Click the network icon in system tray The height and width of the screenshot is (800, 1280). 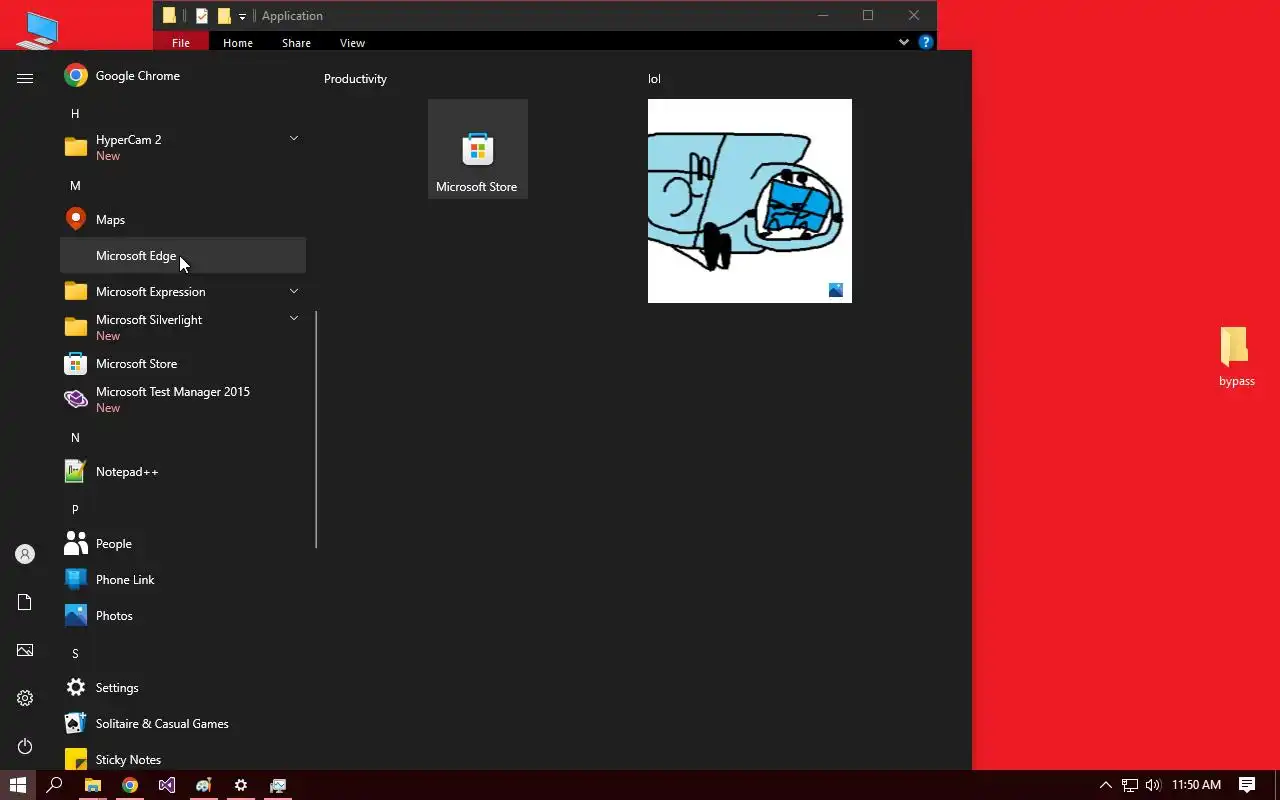[x=1130, y=785]
